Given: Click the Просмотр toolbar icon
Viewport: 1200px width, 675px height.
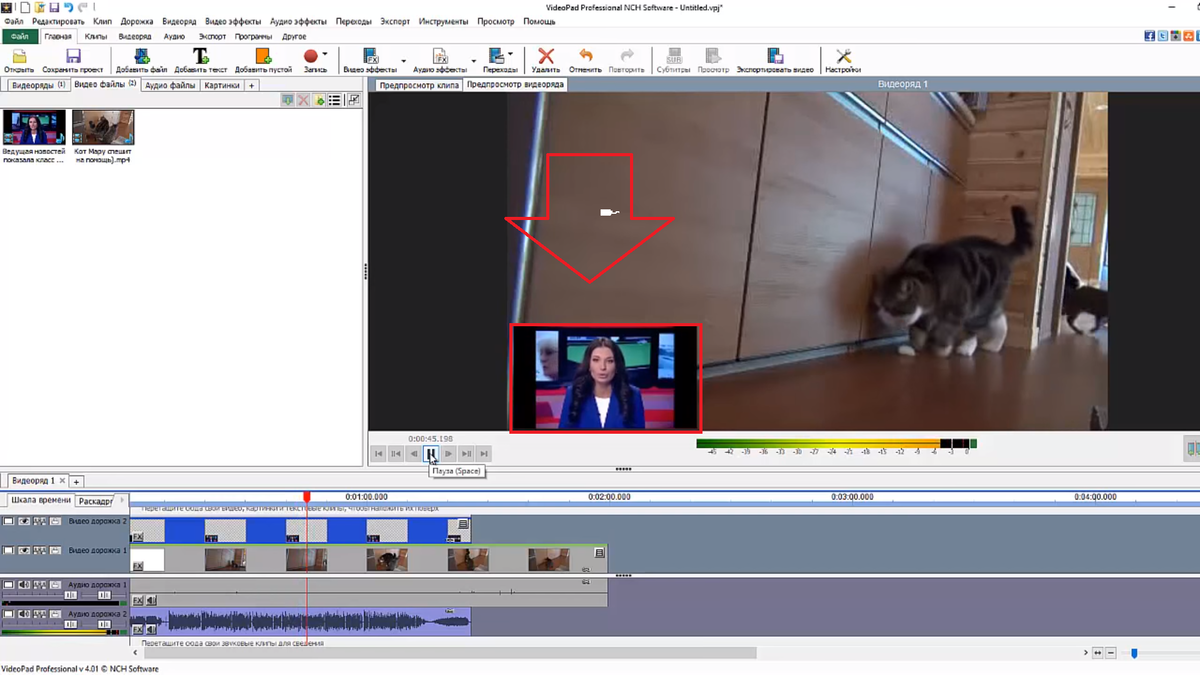Looking at the screenshot, I should [713, 57].
